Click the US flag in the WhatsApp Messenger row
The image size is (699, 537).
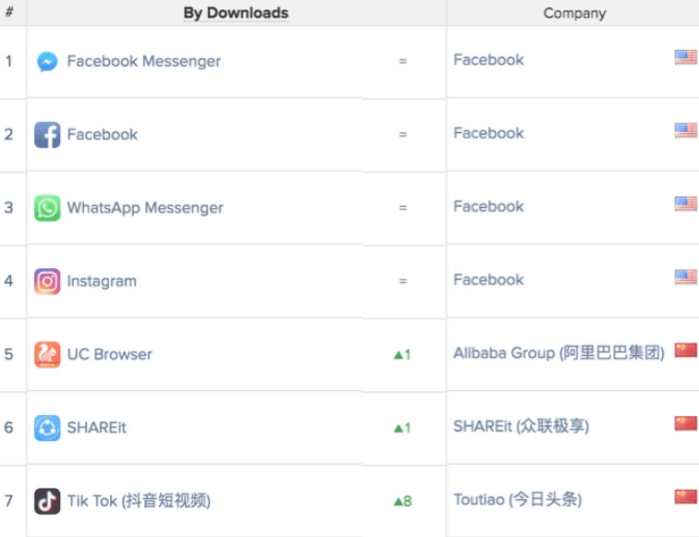pos(686,204)
